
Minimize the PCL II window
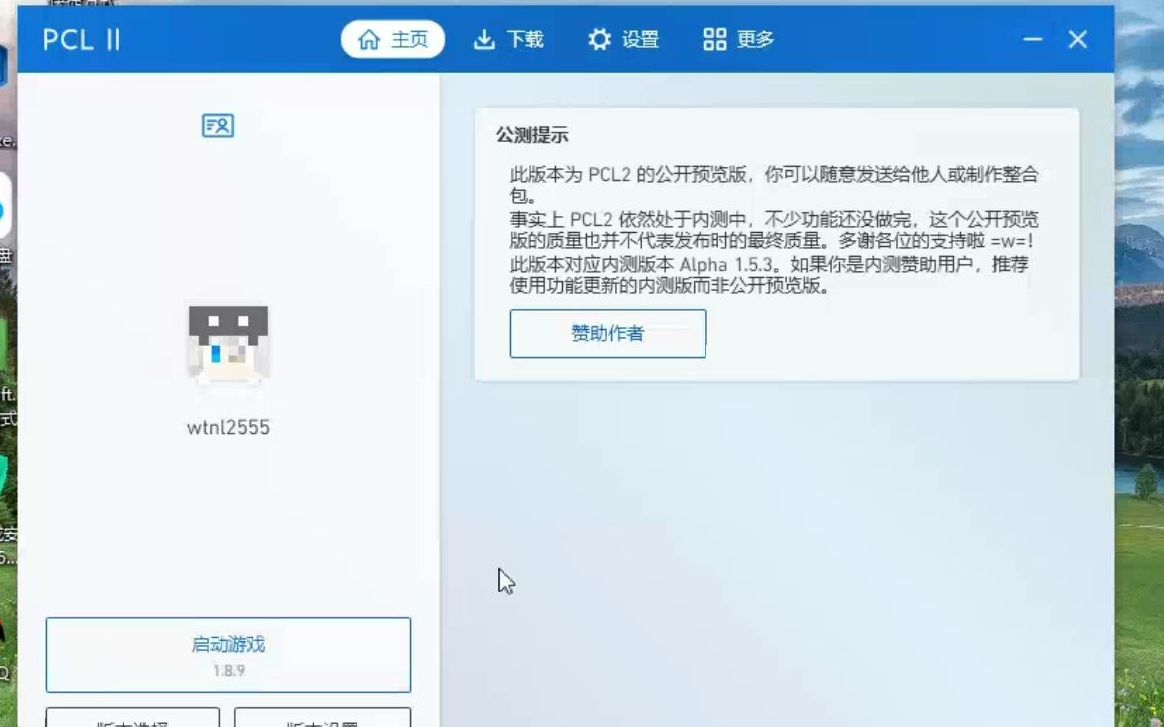[1033, 39]
